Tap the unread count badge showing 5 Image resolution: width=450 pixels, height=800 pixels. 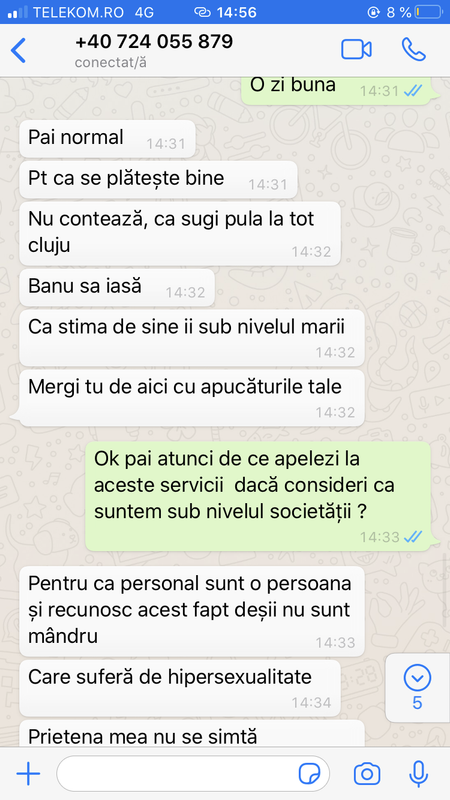(417, 703)
